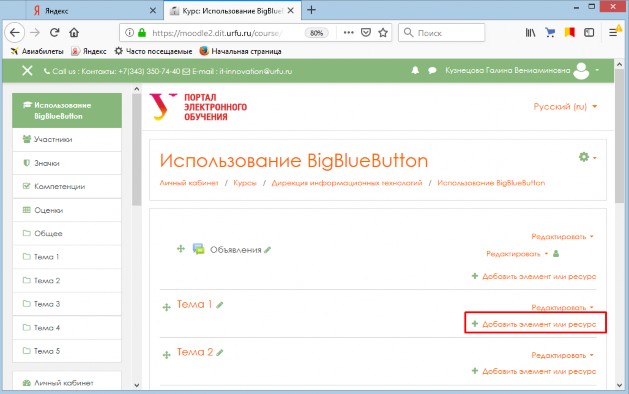
Task: Open Тема 2 Редактировать dropdown
Action: tap(562, 355)
